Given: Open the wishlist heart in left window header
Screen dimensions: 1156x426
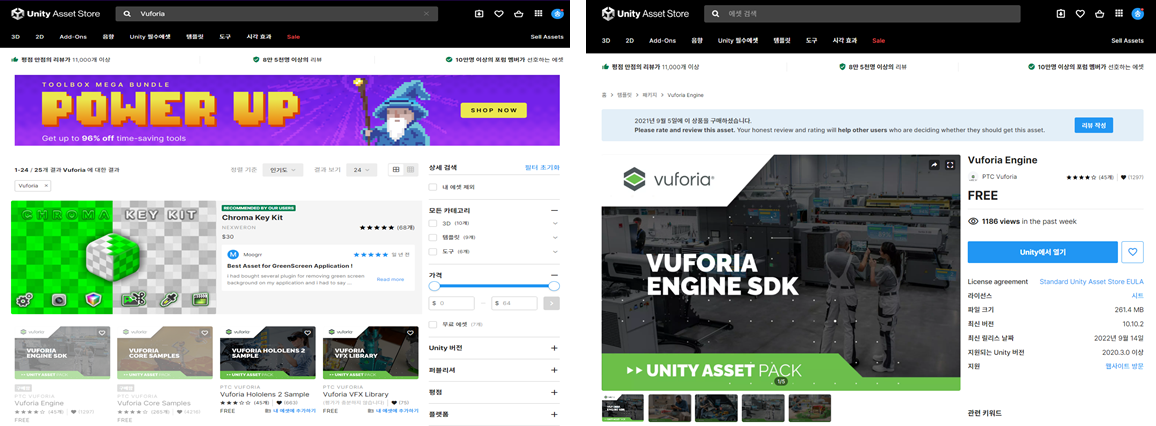Looking at the screenshot, I should tap(499, 14).
